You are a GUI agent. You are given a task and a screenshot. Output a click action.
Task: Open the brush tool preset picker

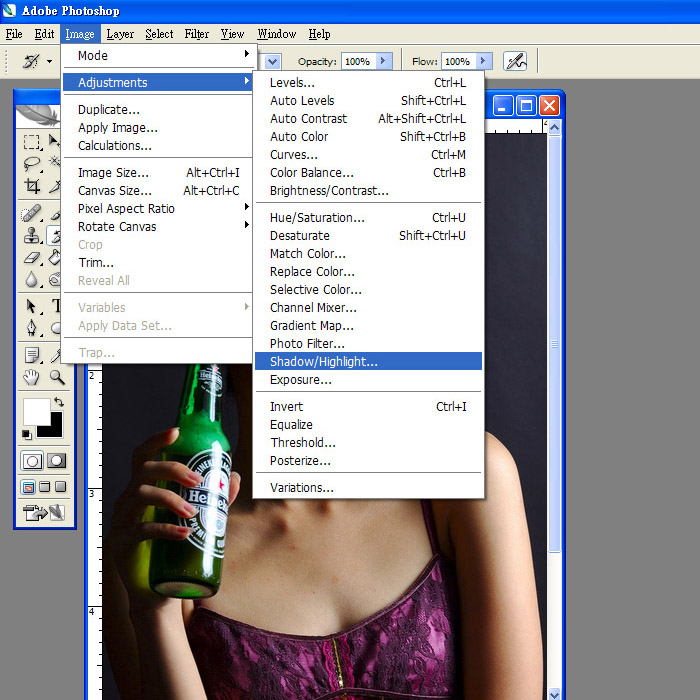(x=36, y=61)
